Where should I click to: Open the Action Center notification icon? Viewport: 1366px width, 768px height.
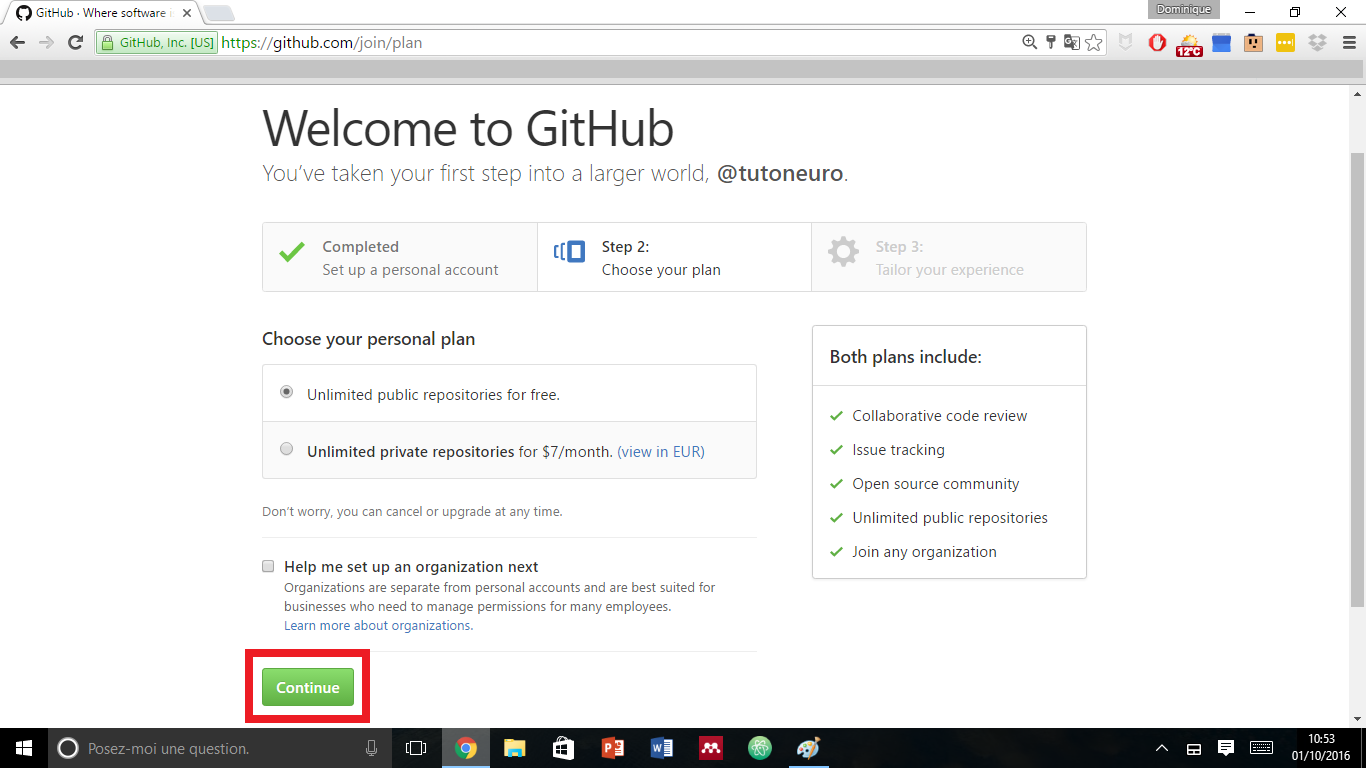click(x=1226, y=748)
